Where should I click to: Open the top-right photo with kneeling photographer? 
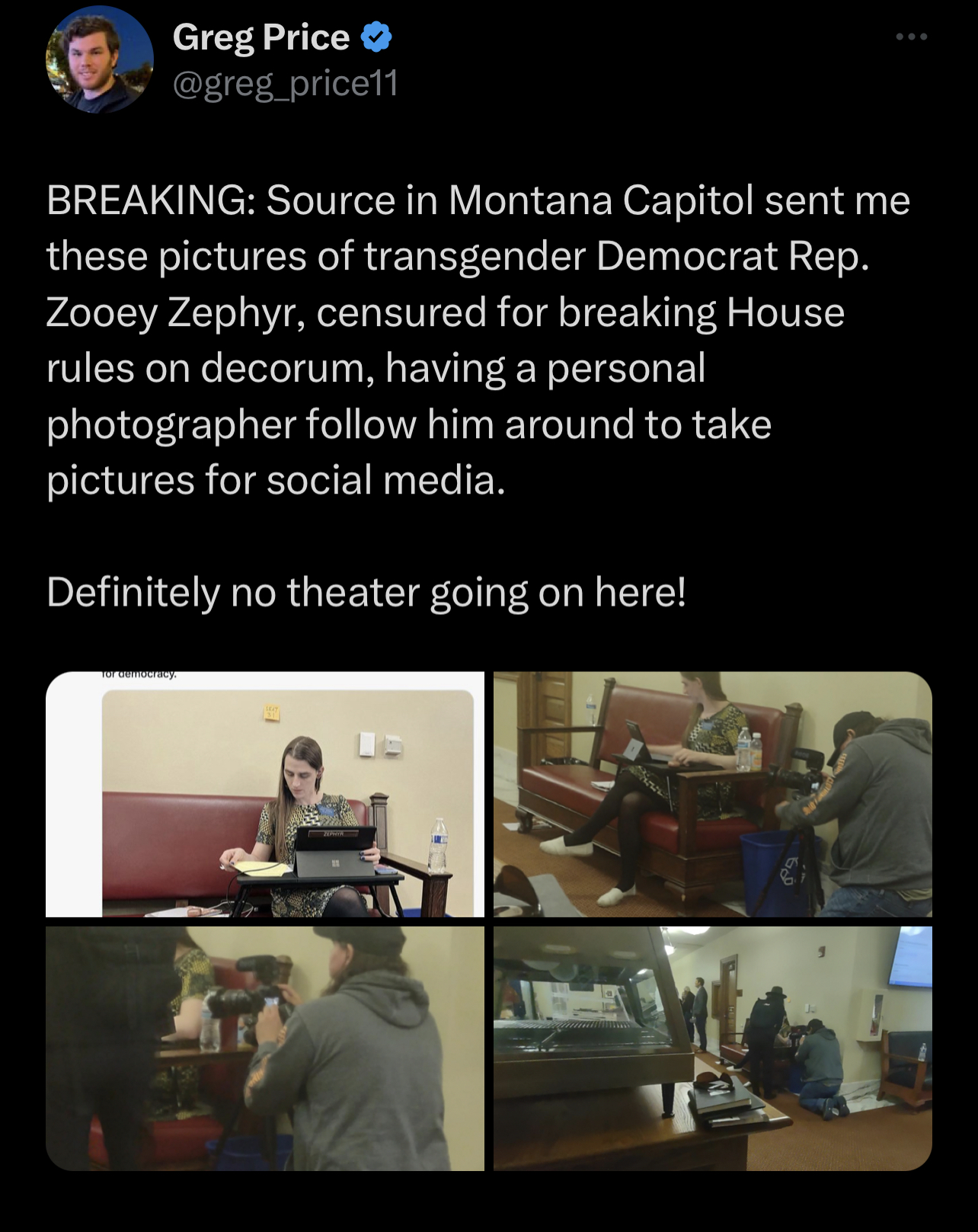(x=713, y=794)
